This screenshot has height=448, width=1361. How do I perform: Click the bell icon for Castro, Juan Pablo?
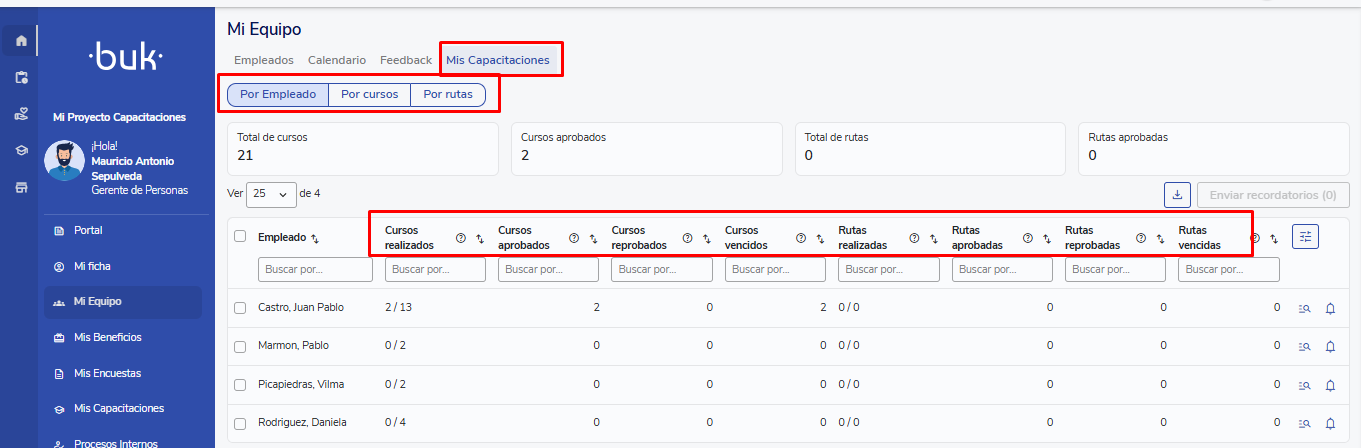[x=1330, y=308]
